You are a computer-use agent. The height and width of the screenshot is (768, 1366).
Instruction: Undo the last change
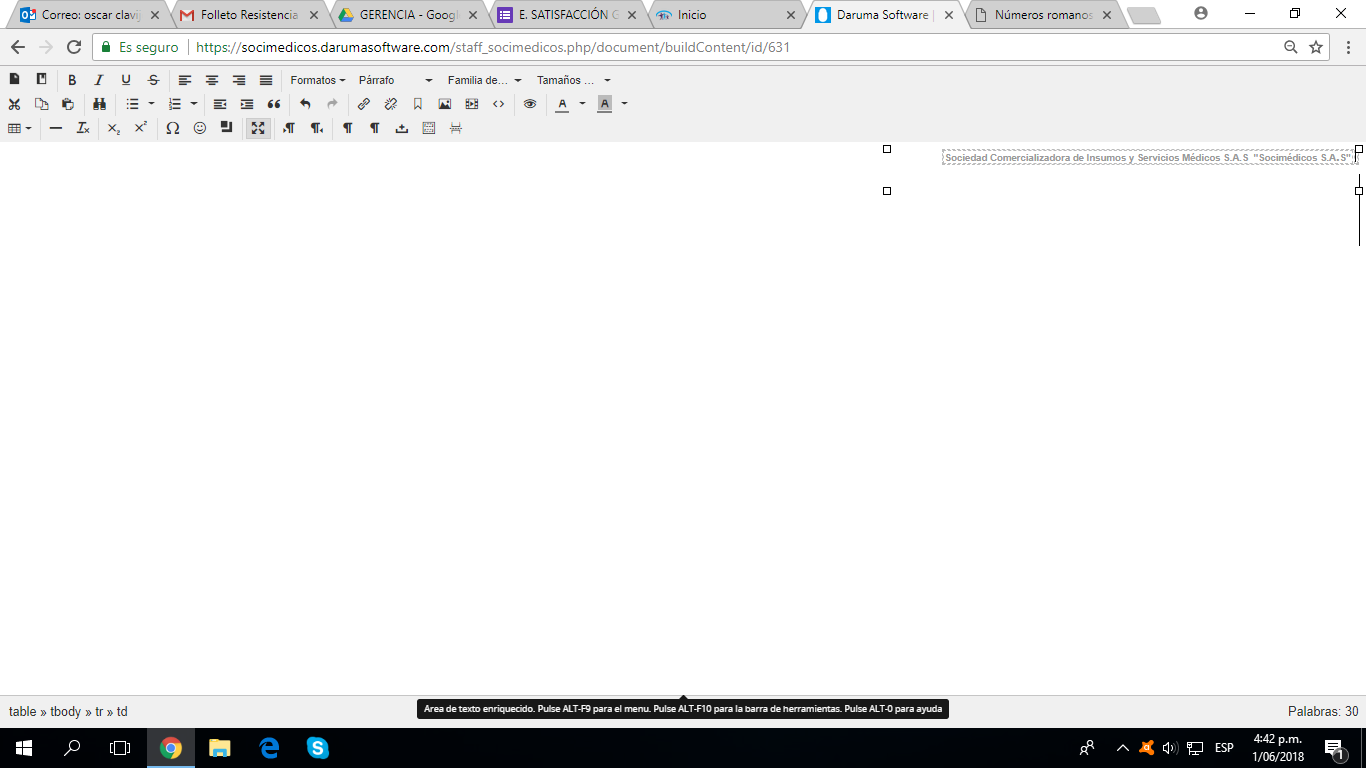coord(306,104)
